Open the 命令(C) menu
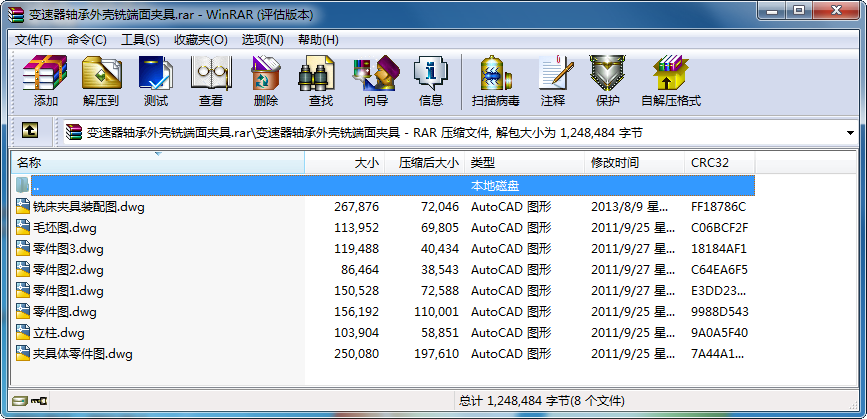Screen dimensions: 867x419 click(87, 40)
